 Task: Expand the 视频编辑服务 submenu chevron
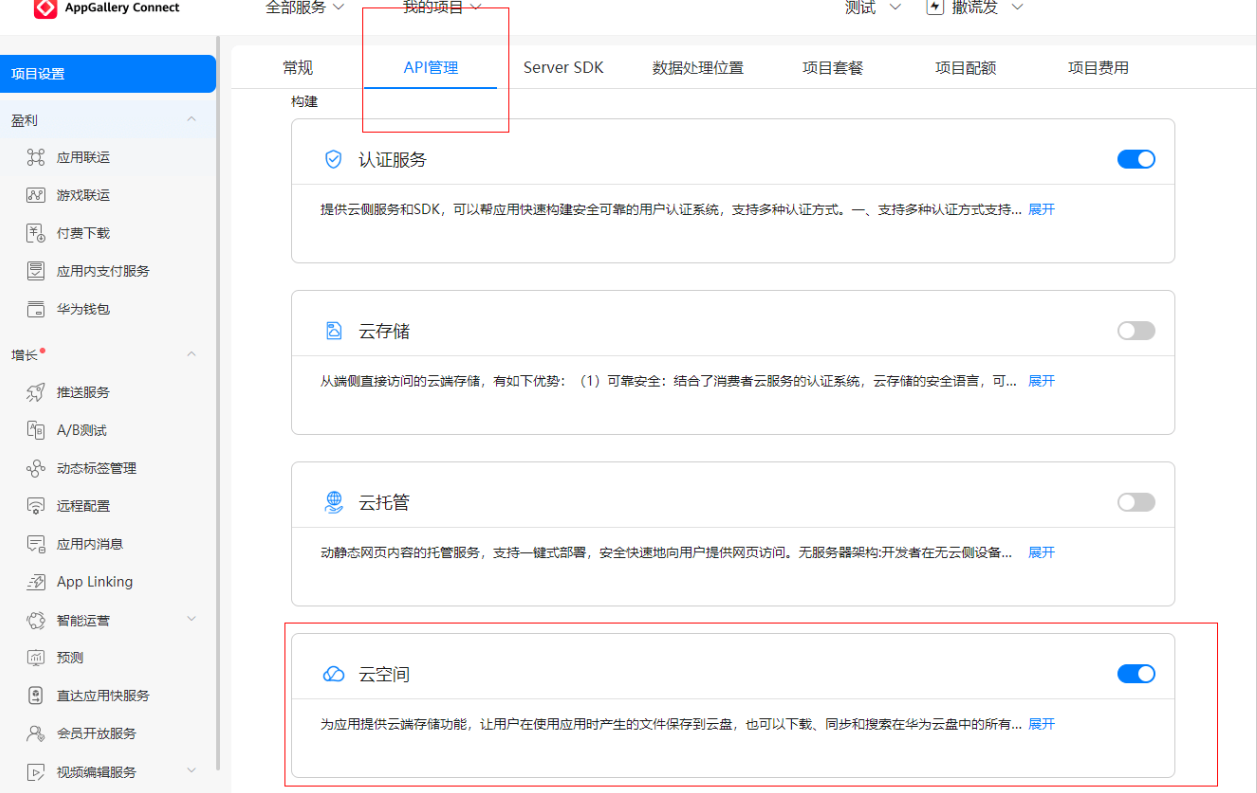point(191,772)
